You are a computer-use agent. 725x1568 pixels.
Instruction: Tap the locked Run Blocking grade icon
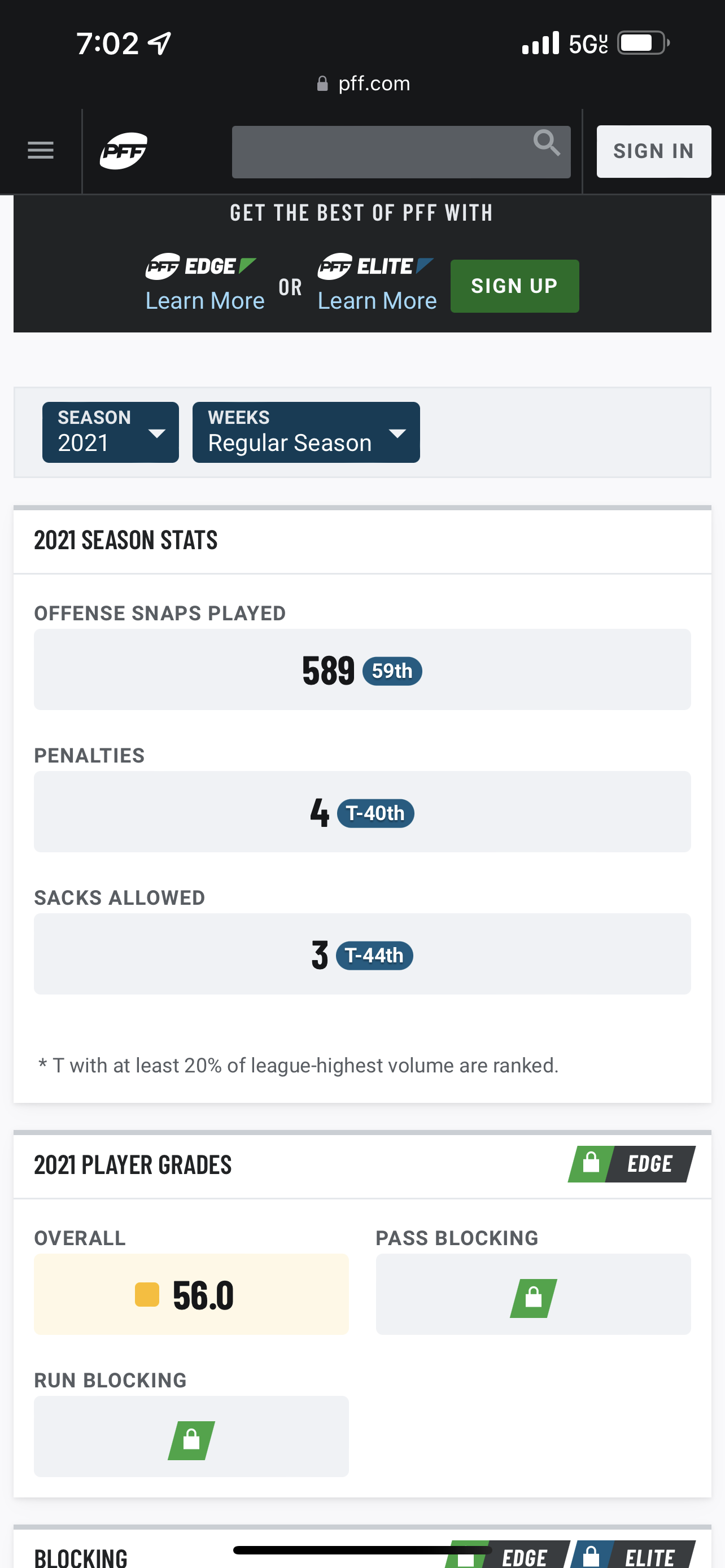pyautogui.click(x=191, y=1440)
